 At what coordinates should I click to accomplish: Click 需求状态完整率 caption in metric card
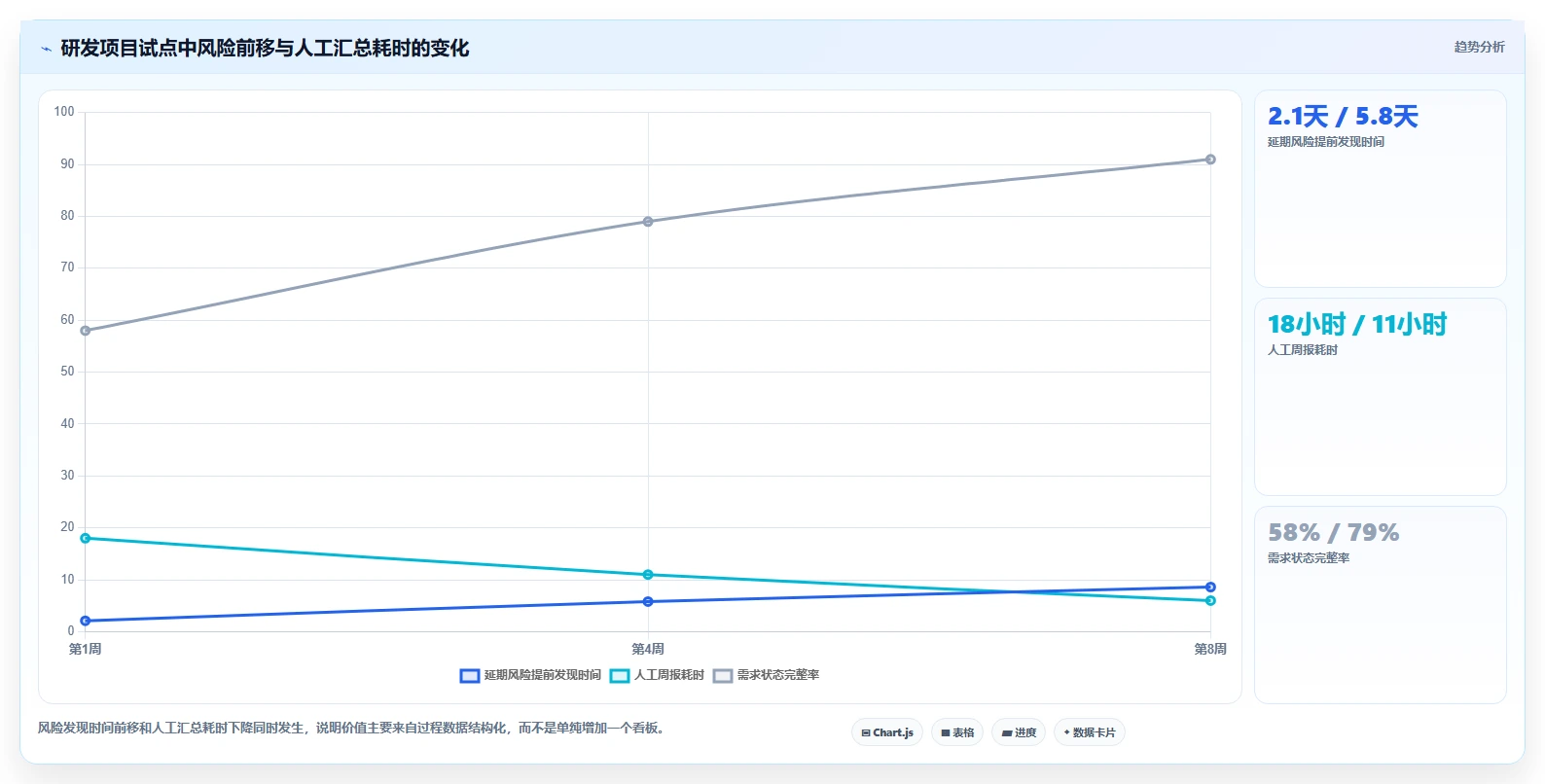coord(1308,558)
